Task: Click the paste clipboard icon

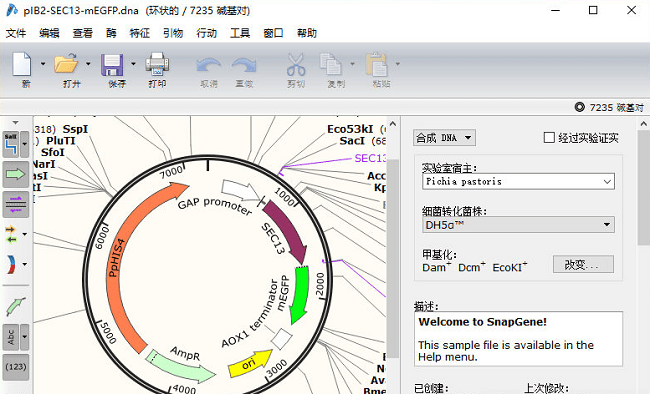Action: 376,65
